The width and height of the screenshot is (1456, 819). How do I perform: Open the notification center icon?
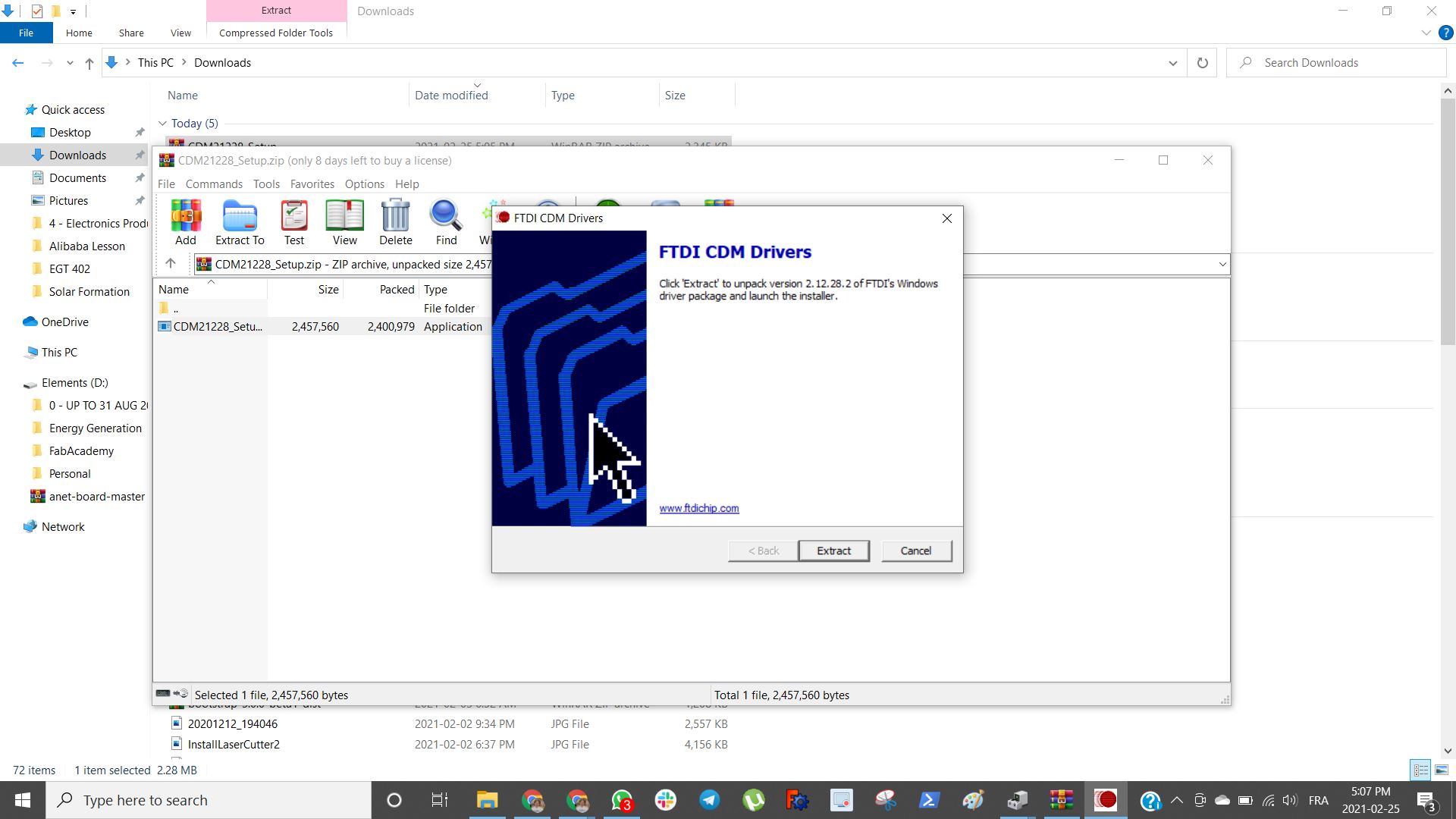pyautogui.click(x=1426, y=800)
